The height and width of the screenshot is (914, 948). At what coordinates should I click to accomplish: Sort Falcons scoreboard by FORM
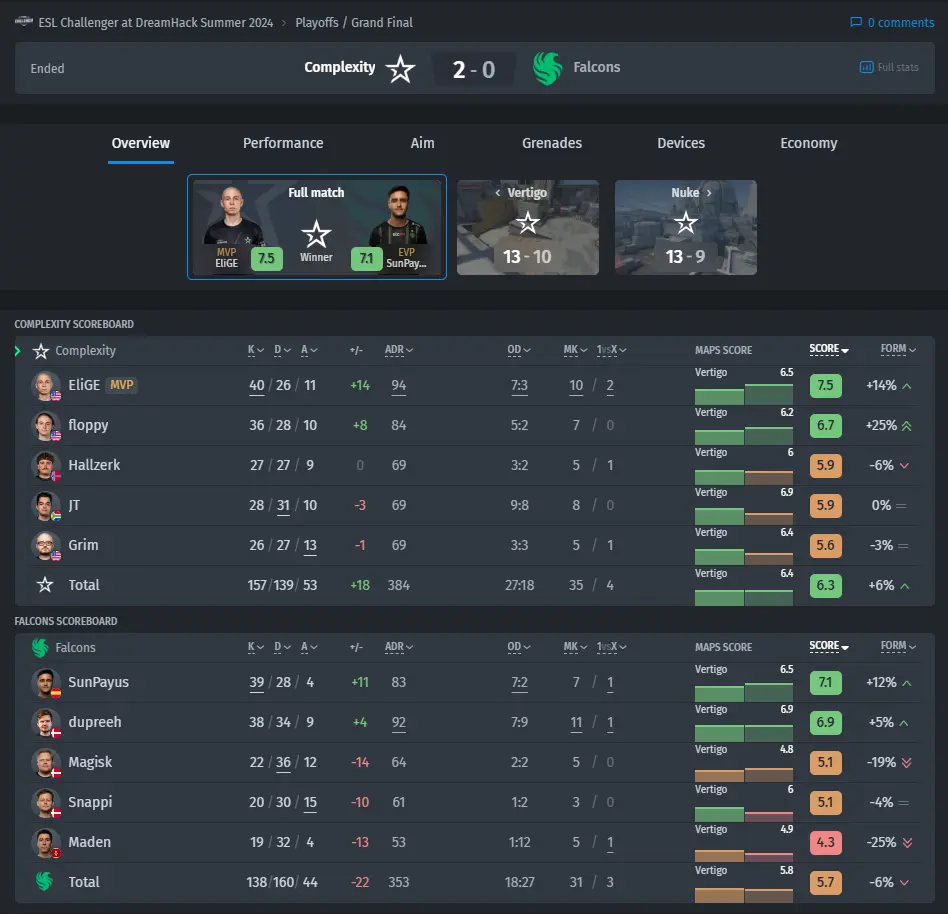pyautogui.click(x=898, y=646)
